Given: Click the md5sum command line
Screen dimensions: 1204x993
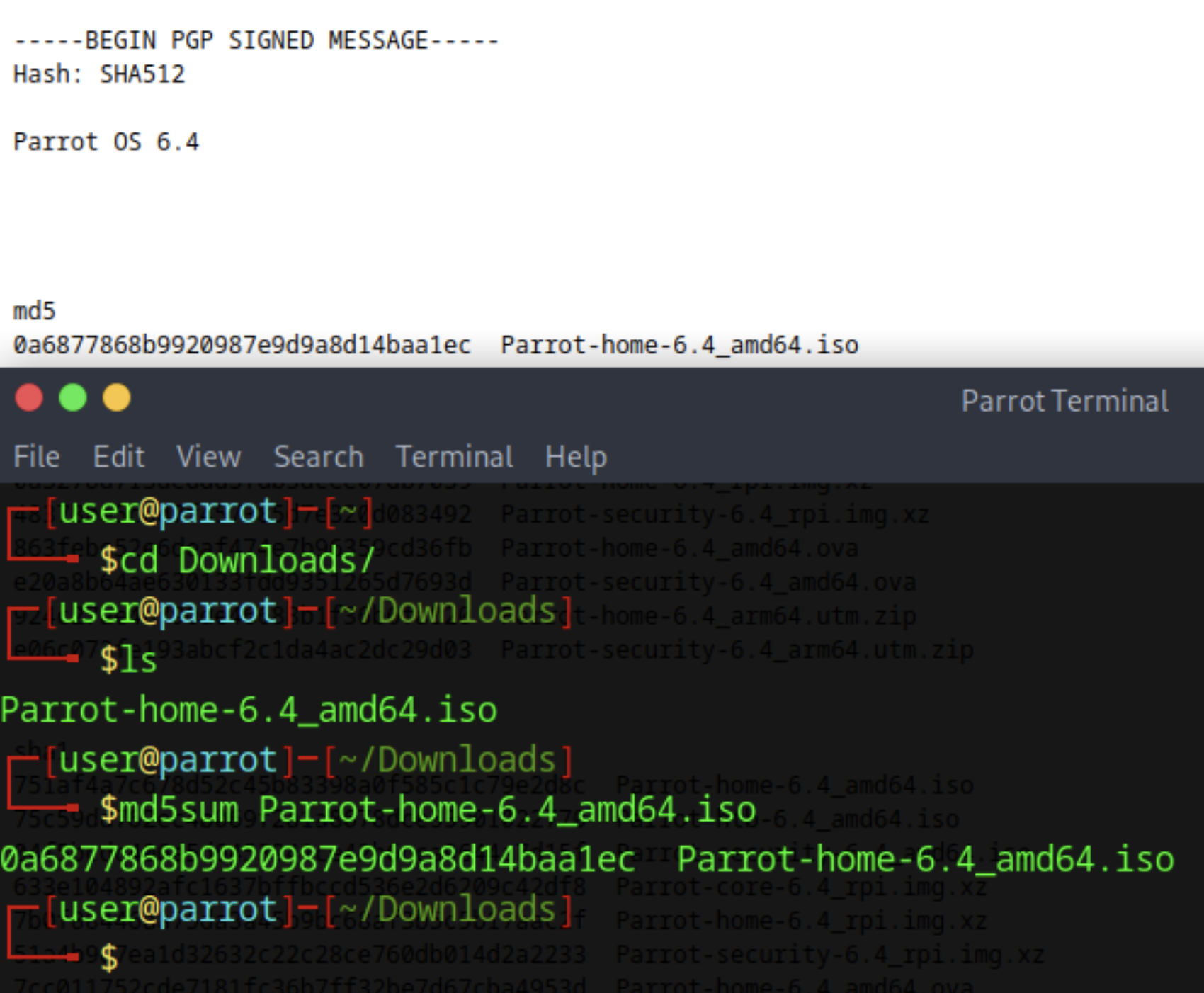Looking at the screenshot, I should 428,810.
